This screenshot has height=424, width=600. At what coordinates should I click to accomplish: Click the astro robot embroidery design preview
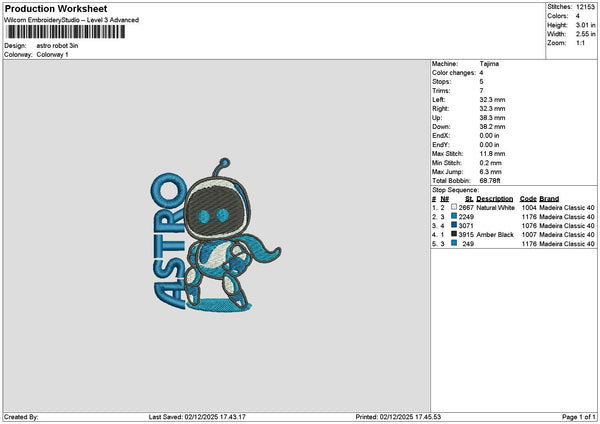(x=216, y=235)
